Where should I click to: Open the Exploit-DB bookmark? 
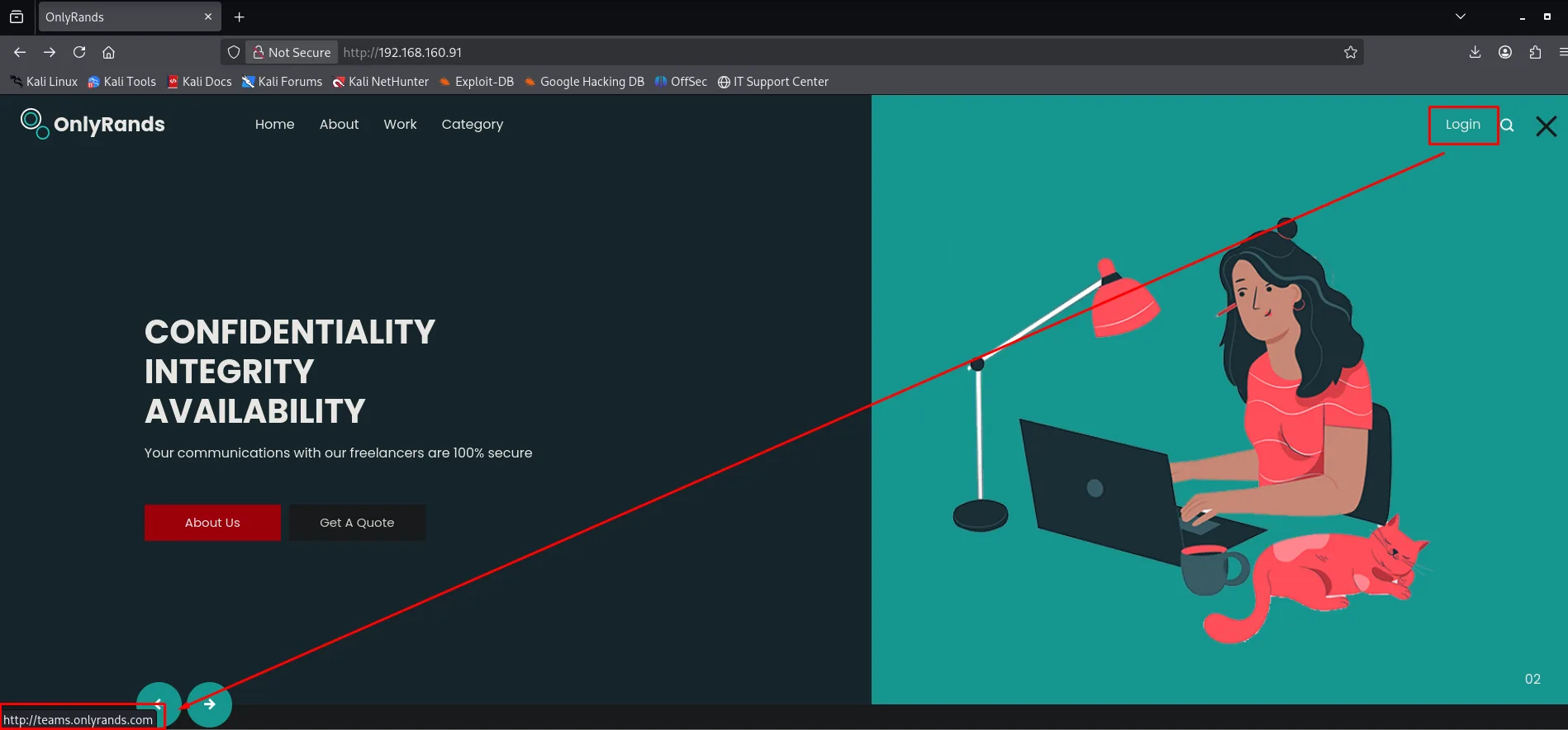(477, 82)
